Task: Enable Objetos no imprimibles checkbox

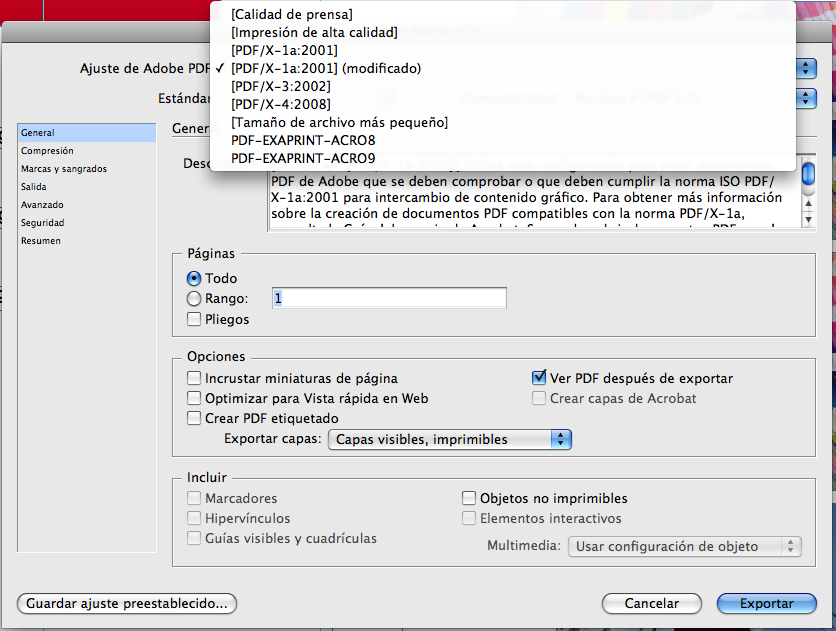Action: pos(469,498)
